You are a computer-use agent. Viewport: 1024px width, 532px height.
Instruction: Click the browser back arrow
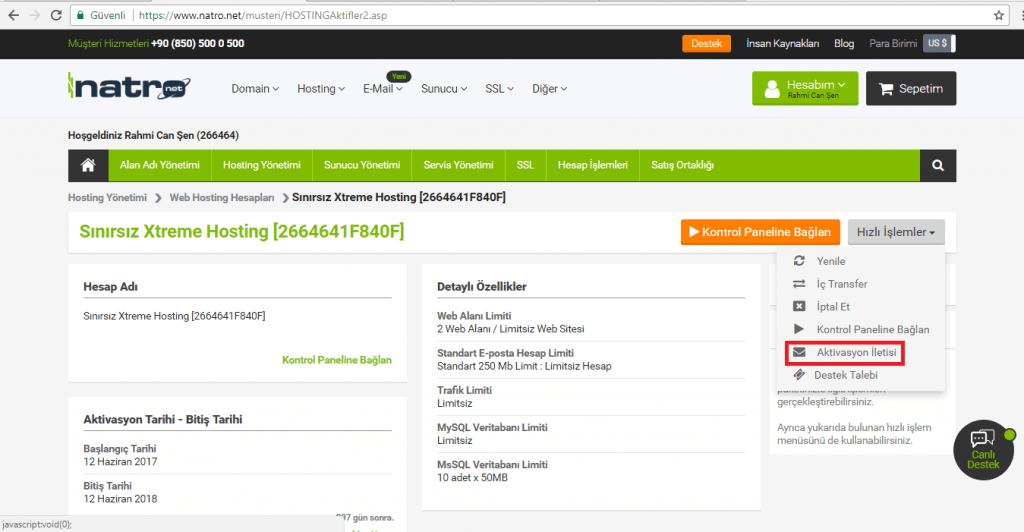[x=14, y=15]
